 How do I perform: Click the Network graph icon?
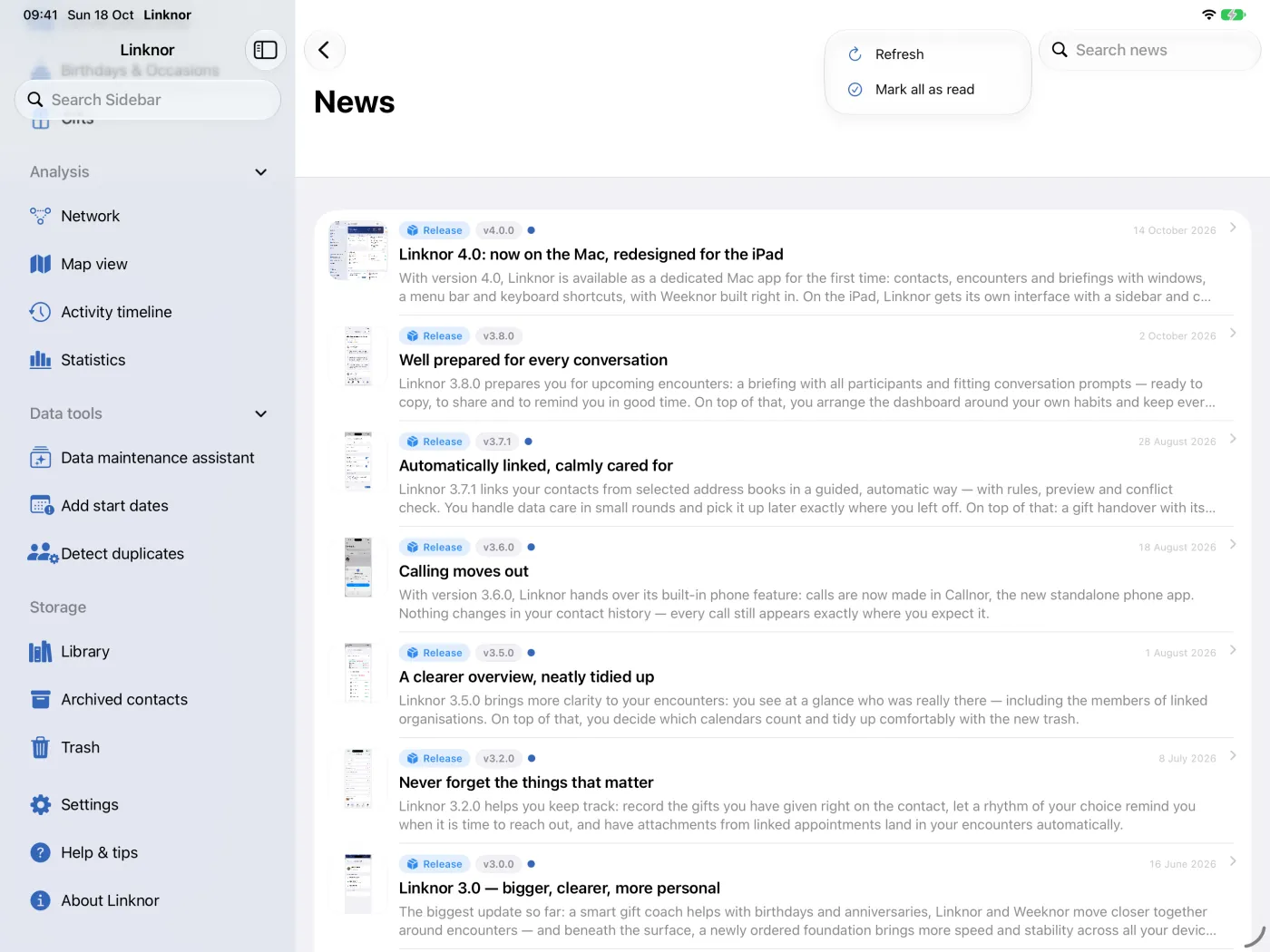tap(40, 216)
